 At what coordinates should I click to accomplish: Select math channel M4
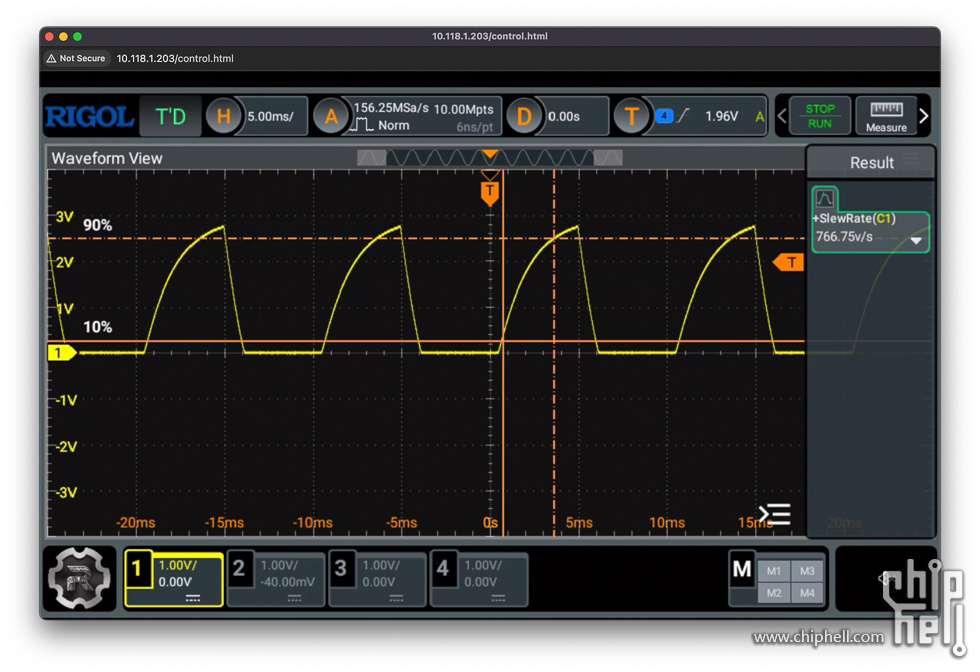click(x=807, y=593)
